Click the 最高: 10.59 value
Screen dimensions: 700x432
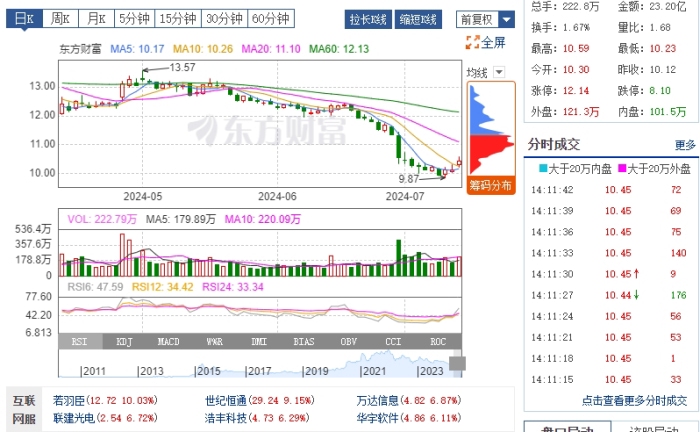point(576,48)
